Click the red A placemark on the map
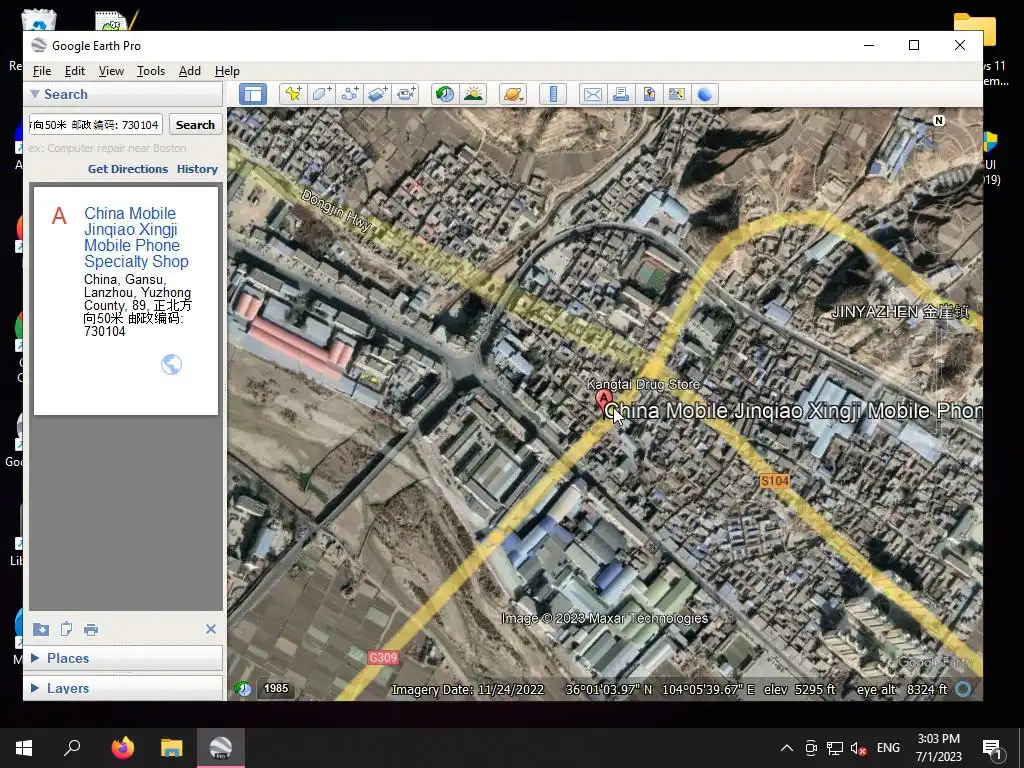The height and width of the screenshot is (768, 1024). point(603,401)
